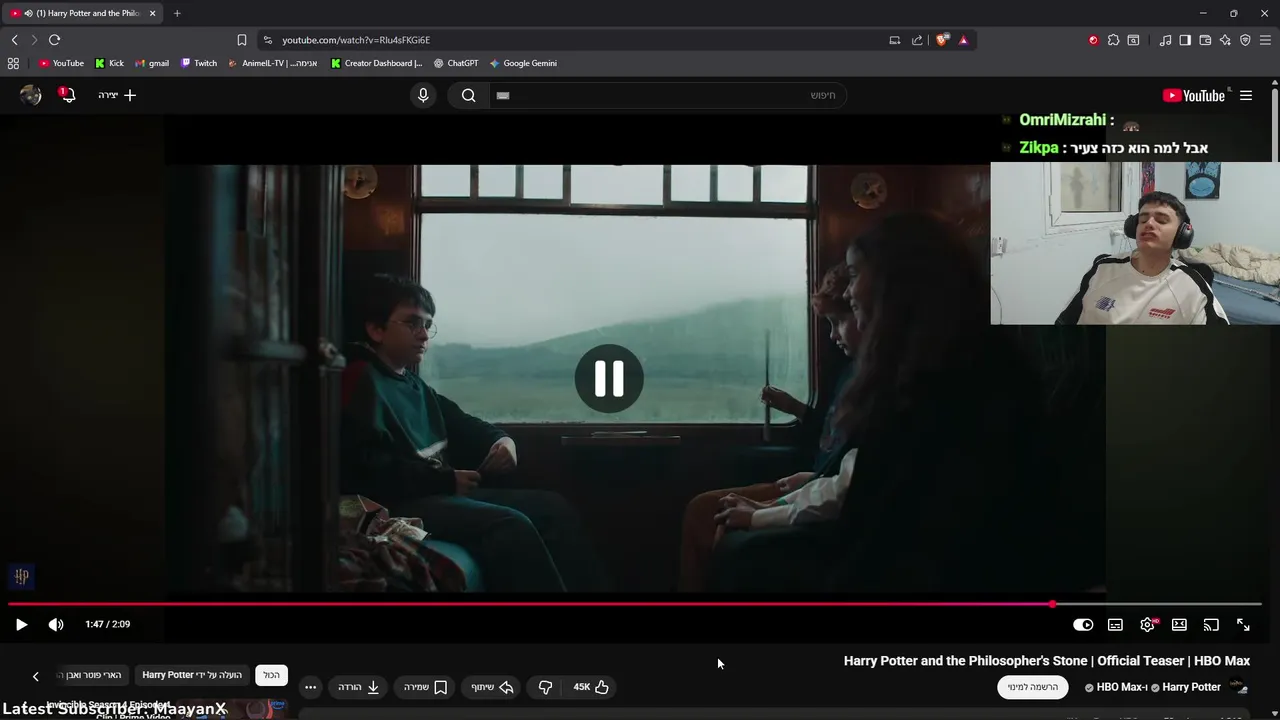Open the Kick bookmark
Screen dimensions: 1280x720
point(109,63)
